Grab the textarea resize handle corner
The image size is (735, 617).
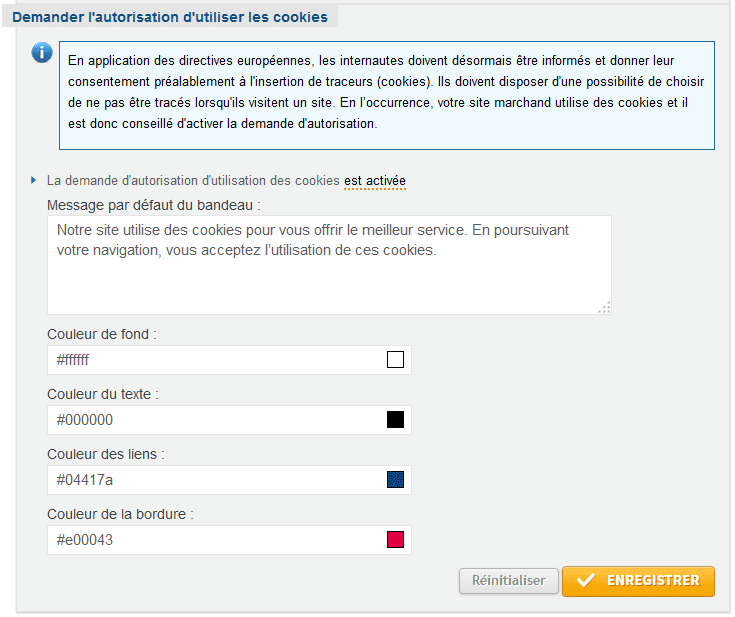(x=605, y=308)
